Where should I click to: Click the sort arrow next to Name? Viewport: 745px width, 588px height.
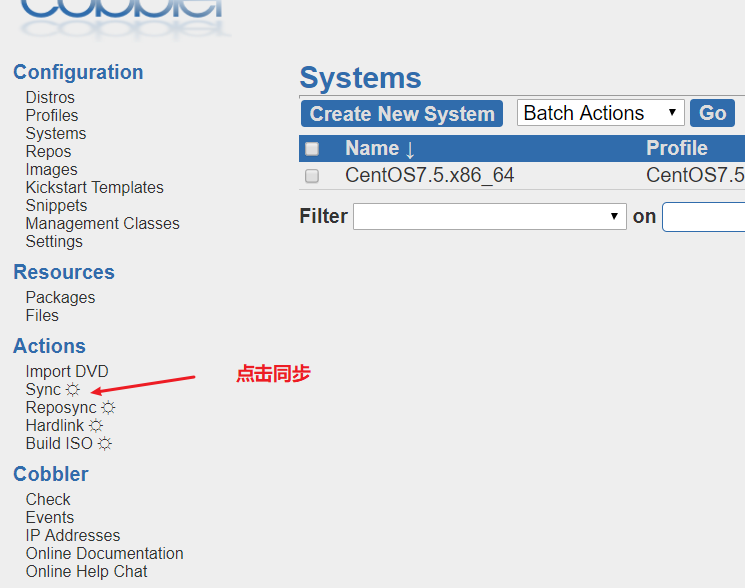[410, 149]
